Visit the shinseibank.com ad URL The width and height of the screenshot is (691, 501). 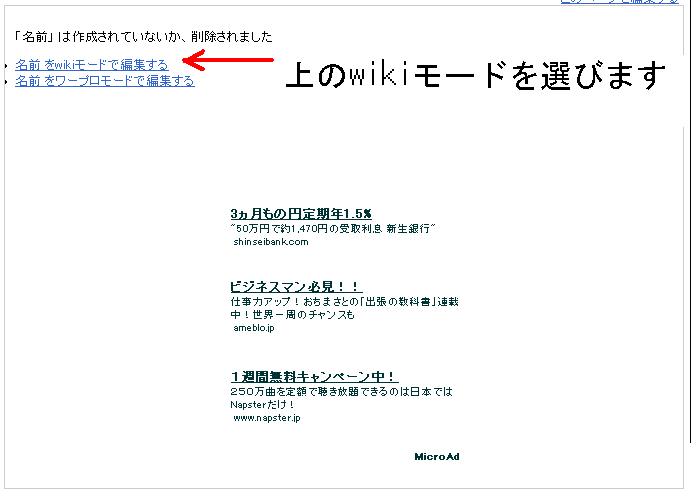tap(271, 242)
